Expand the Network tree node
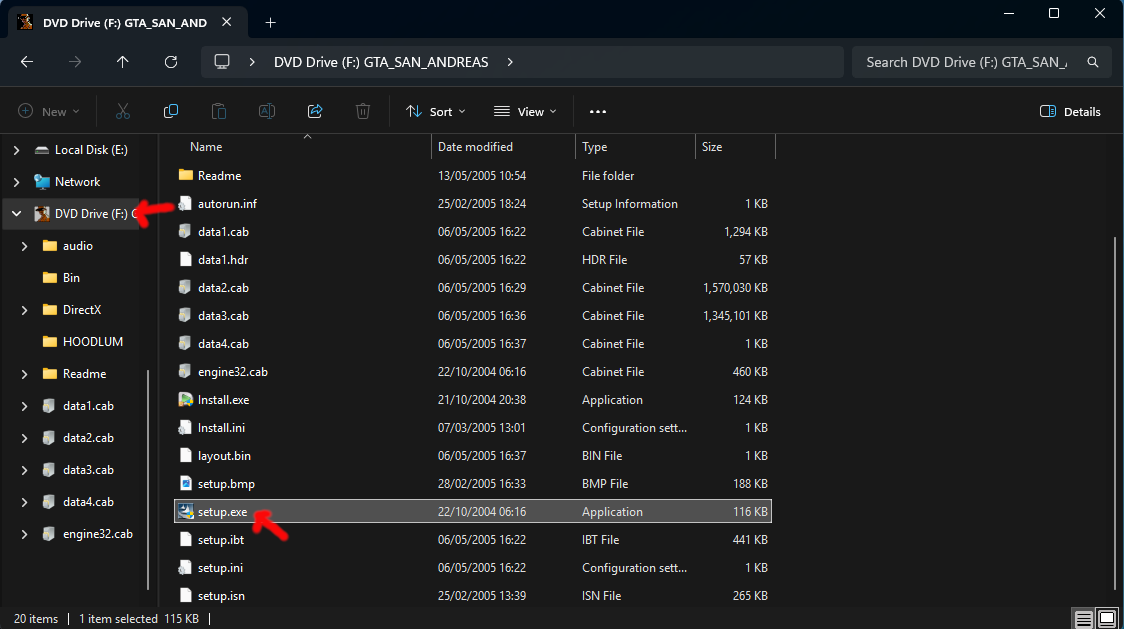The image size is (1124, 629). pyautogui.click(x=16, y=182)
